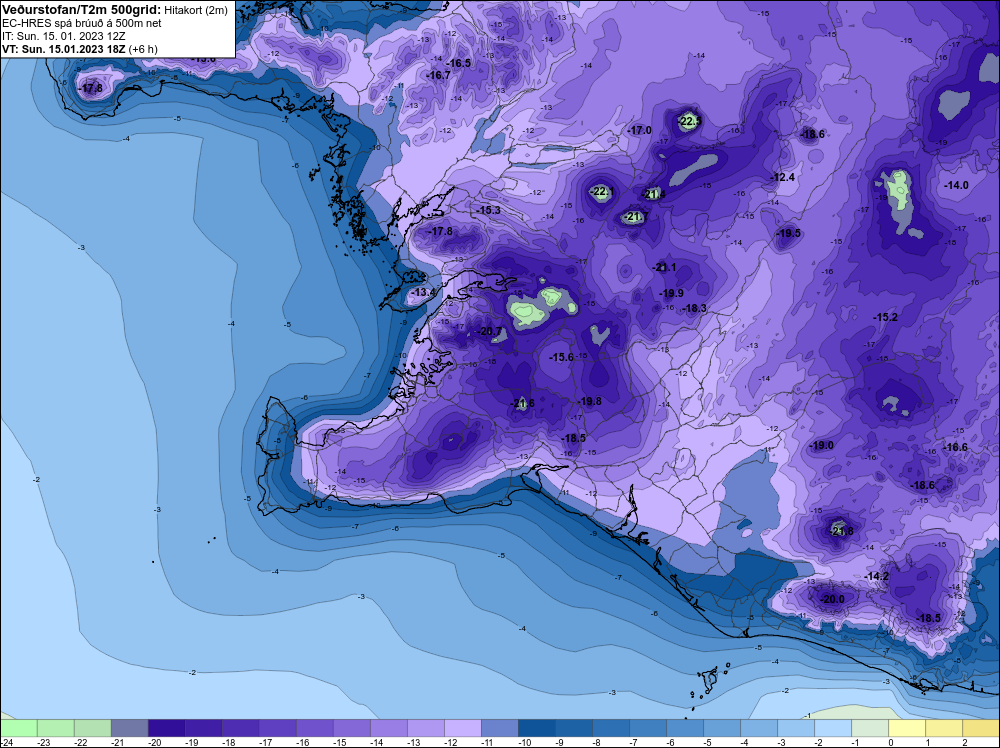Pick the legend swatch labeled -21
Image resolution: width=1000 pixels, height=748 pixels.
(x=129, y=728)
